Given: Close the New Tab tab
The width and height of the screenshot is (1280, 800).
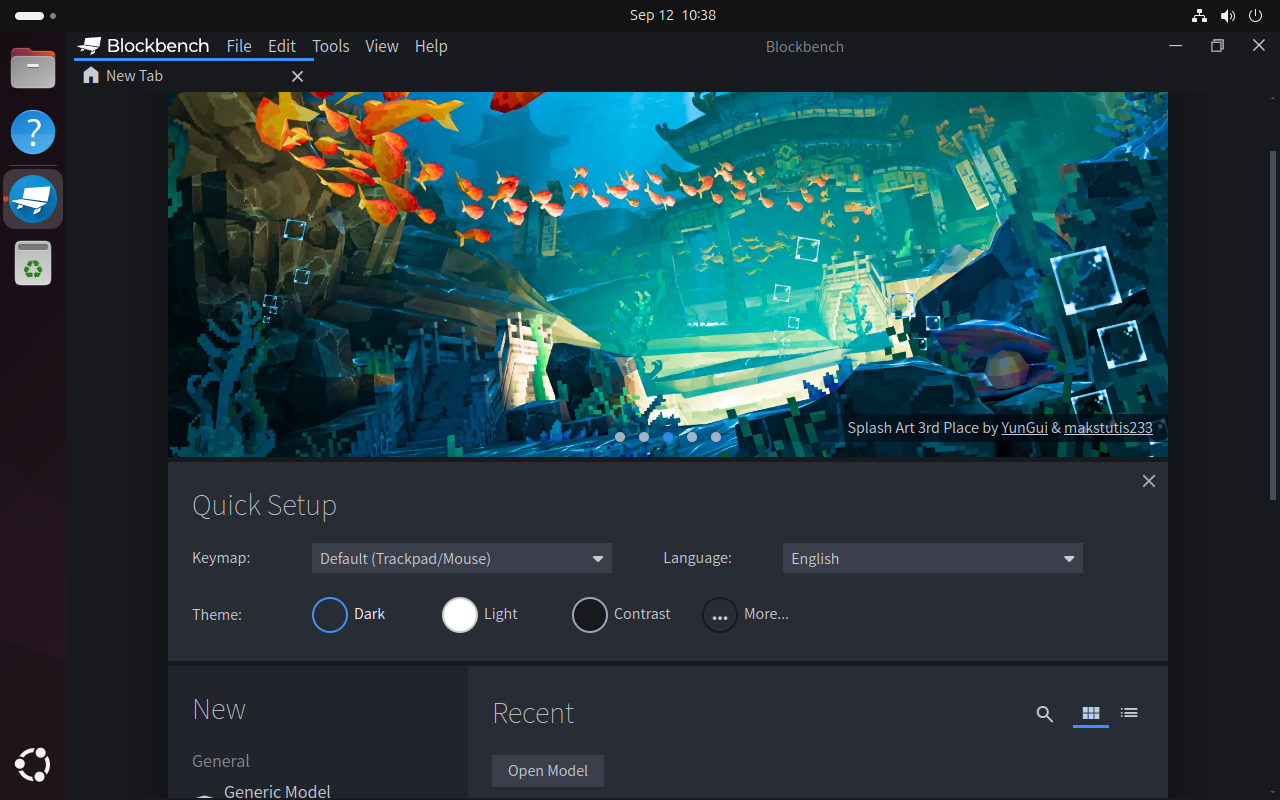Looking at the screenshot, I should click(297, 76).
